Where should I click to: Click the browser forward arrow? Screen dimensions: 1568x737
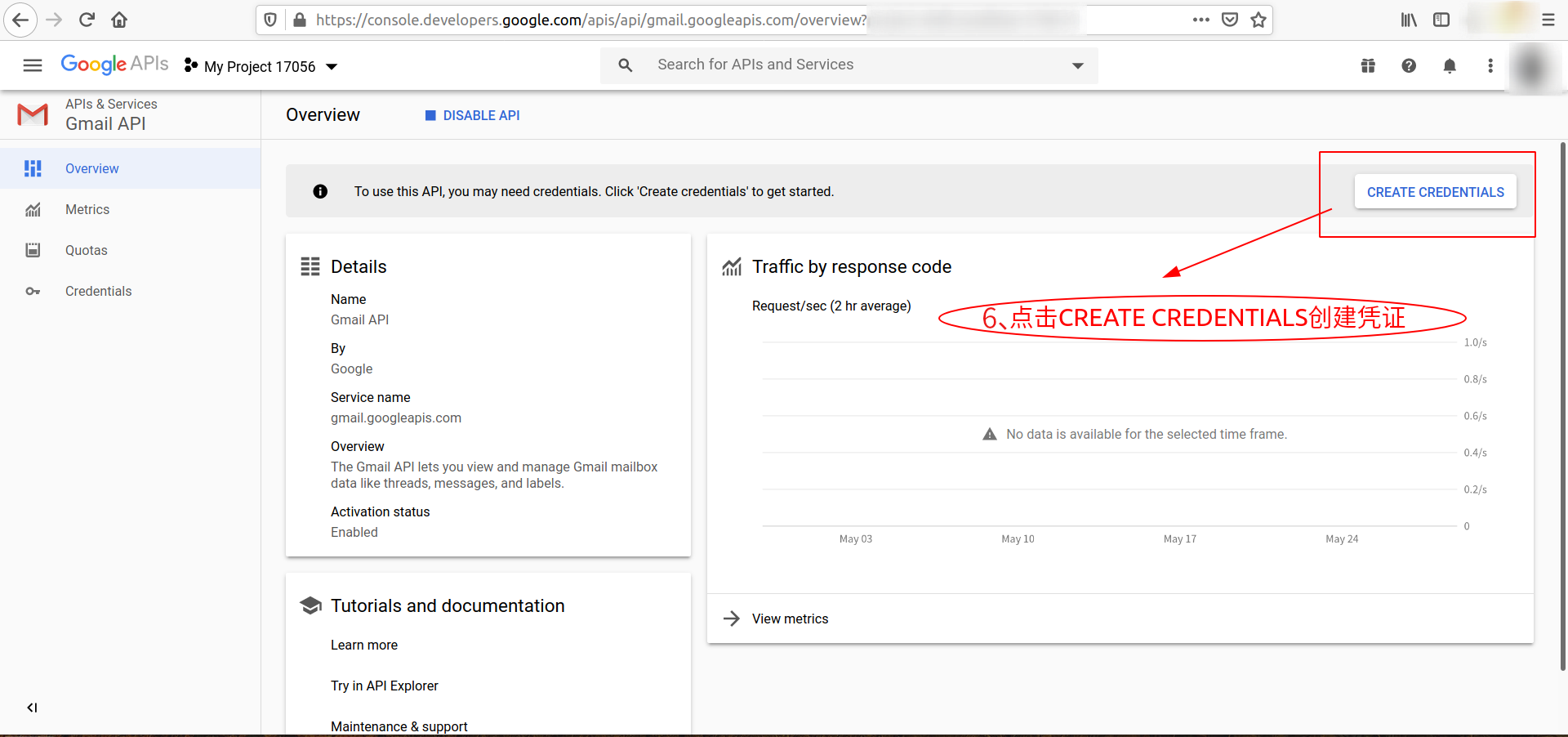54,20
